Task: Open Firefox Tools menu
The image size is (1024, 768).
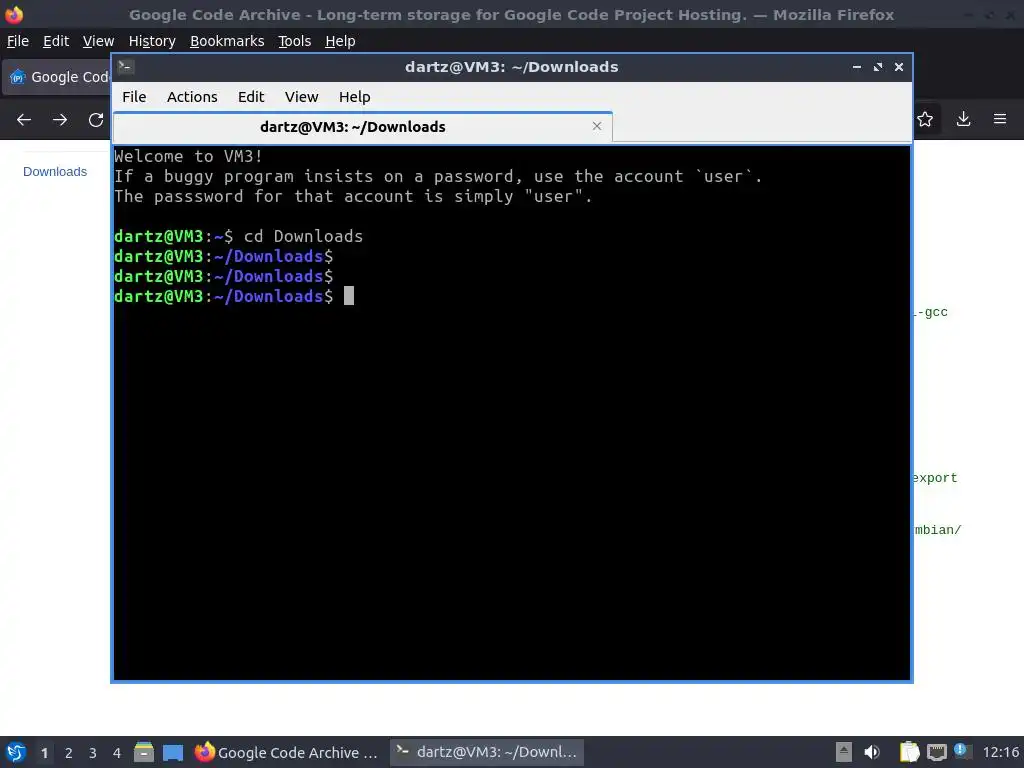Action: point(295,41)
